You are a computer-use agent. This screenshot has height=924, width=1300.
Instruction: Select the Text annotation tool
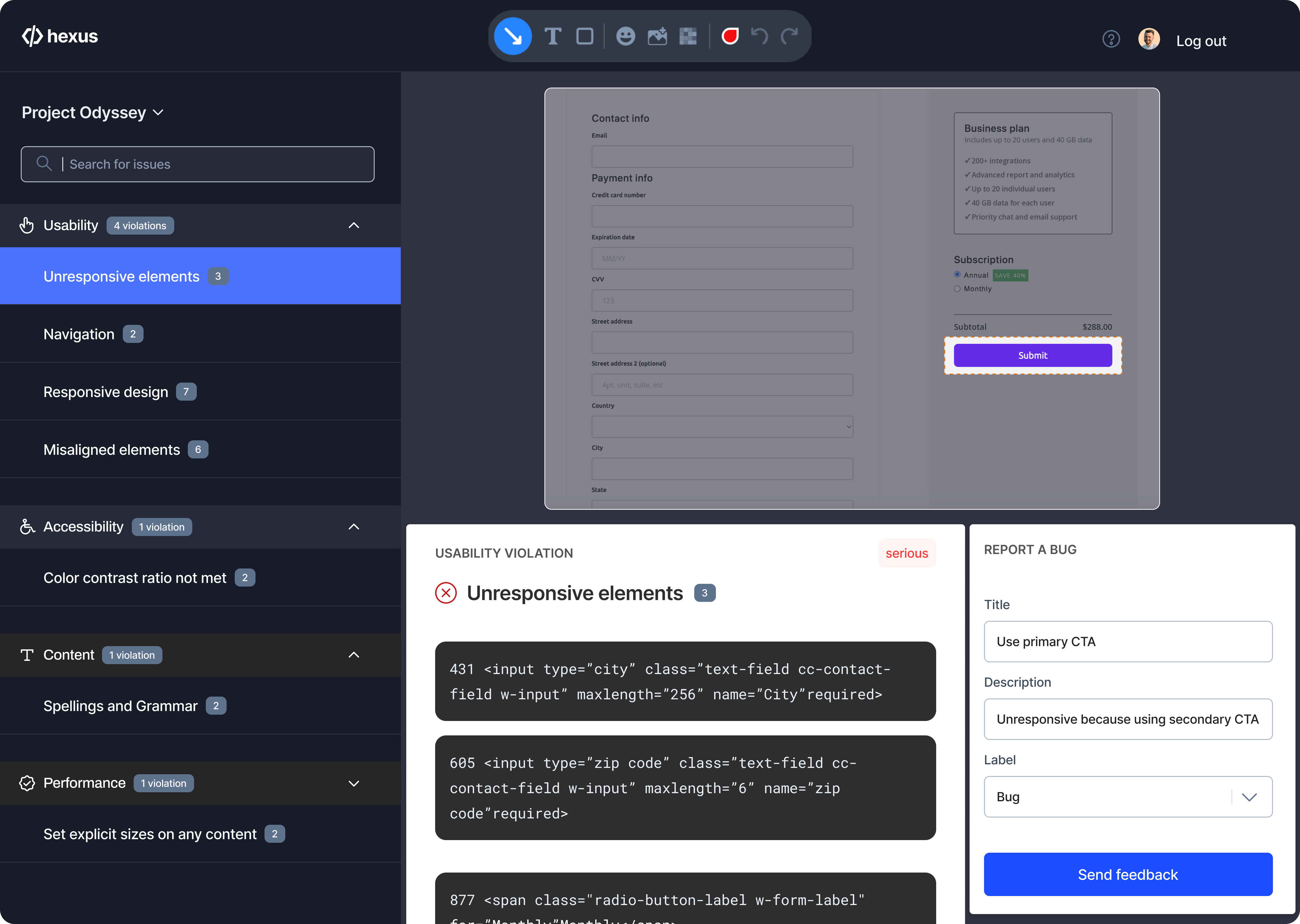(x=553, y=36)
